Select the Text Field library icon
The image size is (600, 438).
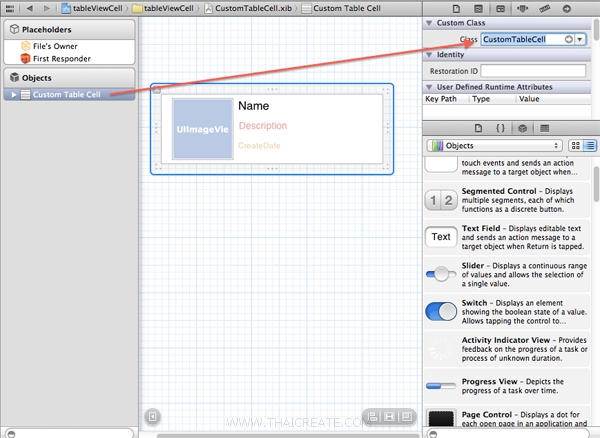(x=441, y=237)
